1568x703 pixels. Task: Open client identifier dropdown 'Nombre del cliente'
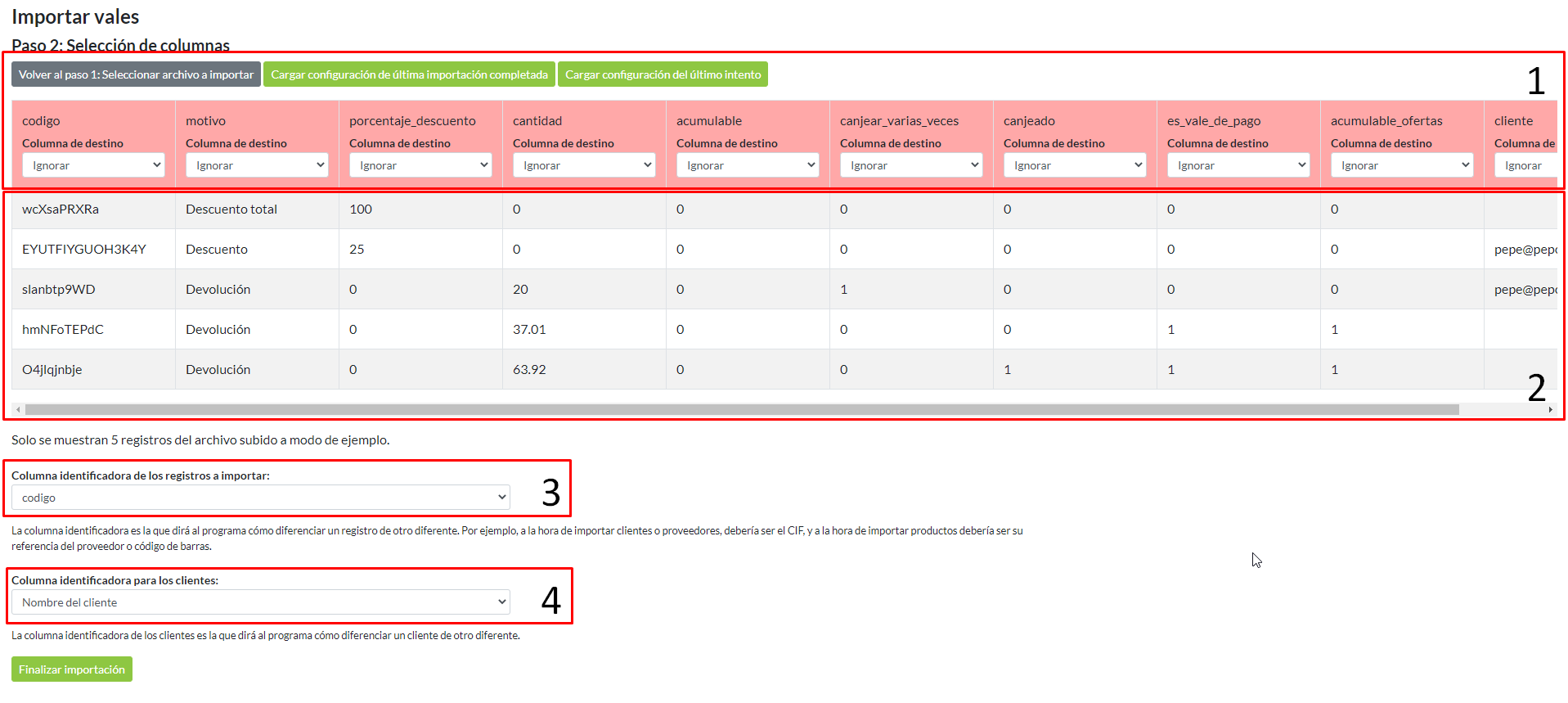(261, 602)
